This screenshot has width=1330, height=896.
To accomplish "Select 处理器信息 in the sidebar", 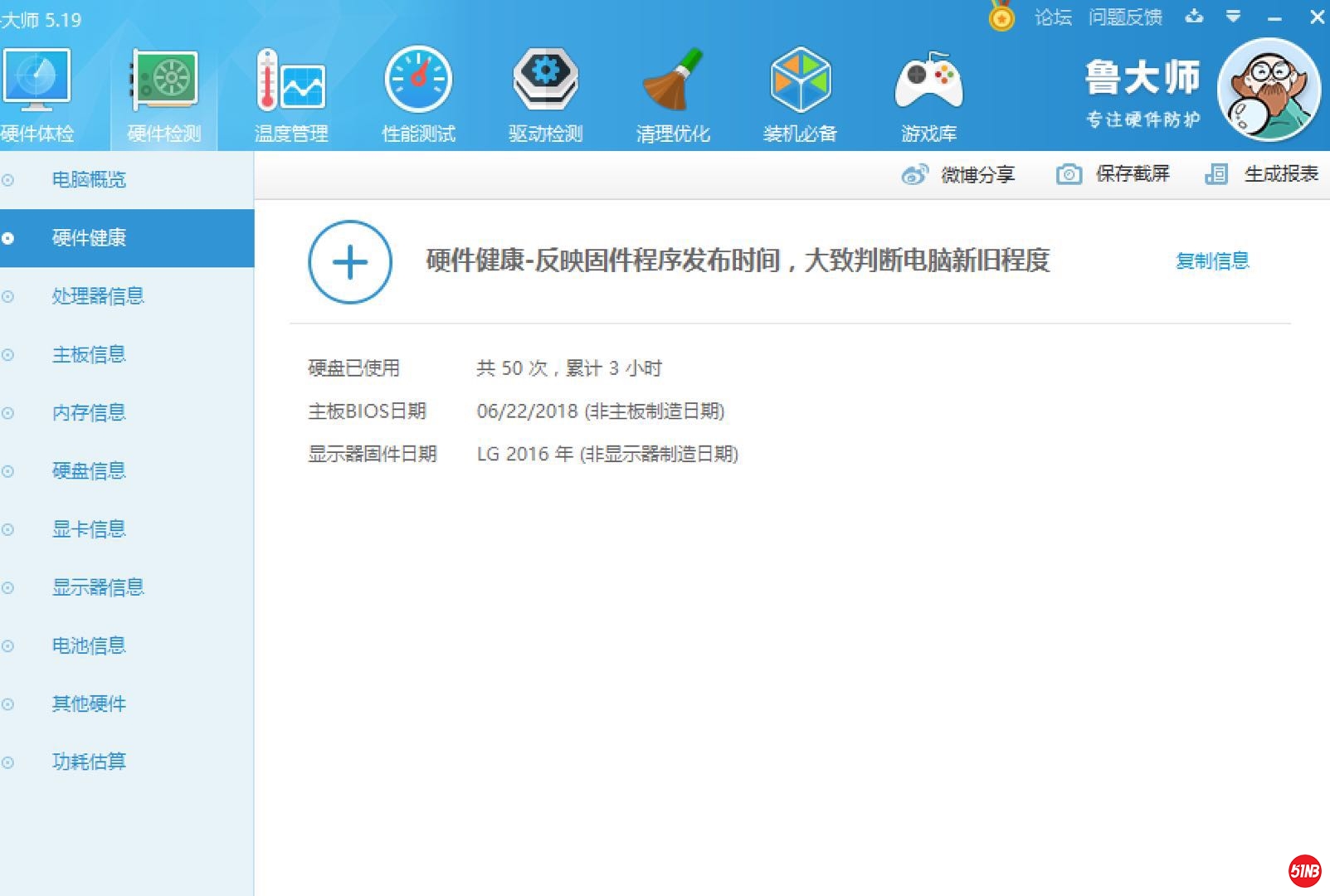I will [98, 296].
